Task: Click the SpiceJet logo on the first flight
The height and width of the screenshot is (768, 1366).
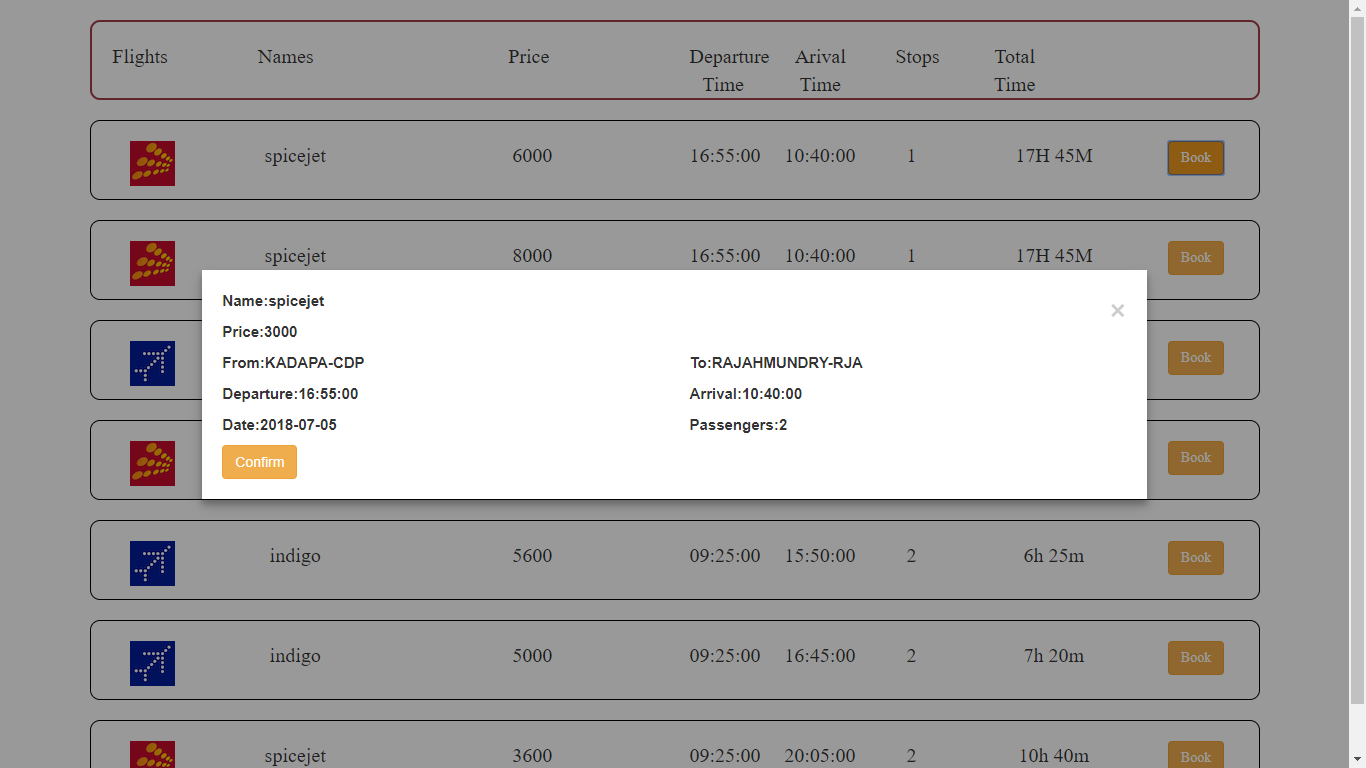Action: pyautogui.click(x=152, y=163)
